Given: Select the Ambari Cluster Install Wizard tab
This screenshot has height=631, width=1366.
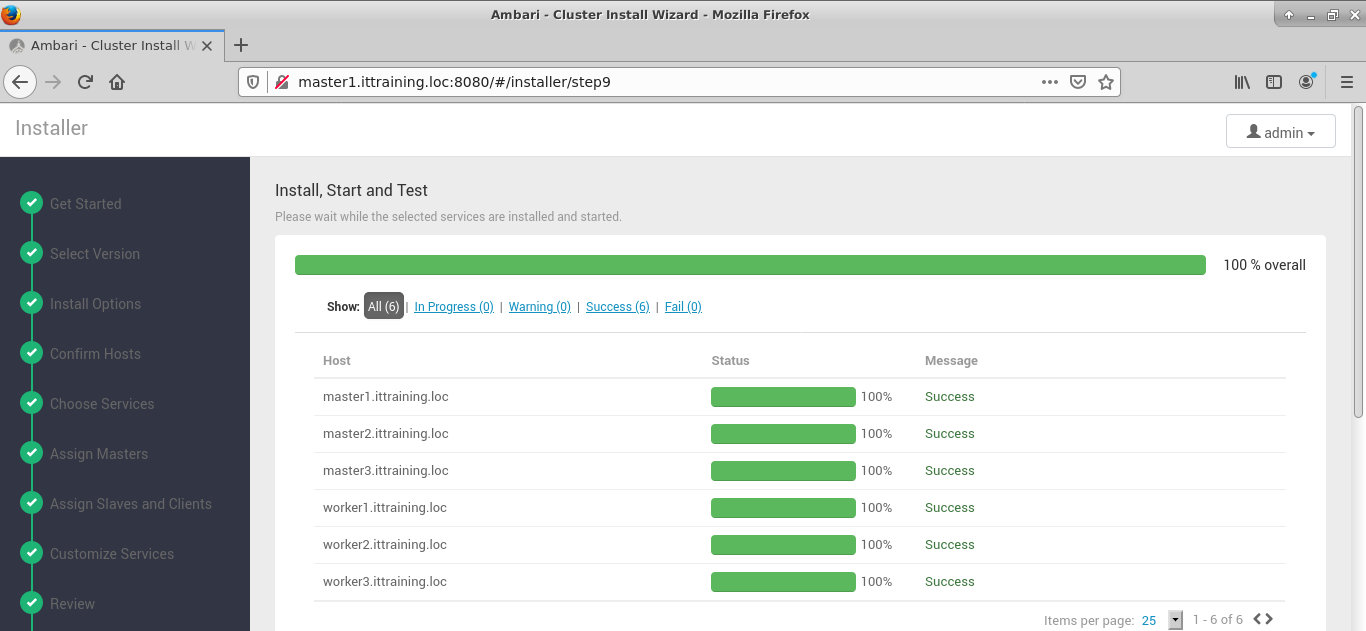Looking at the screenshot, I should click(105, 46).
